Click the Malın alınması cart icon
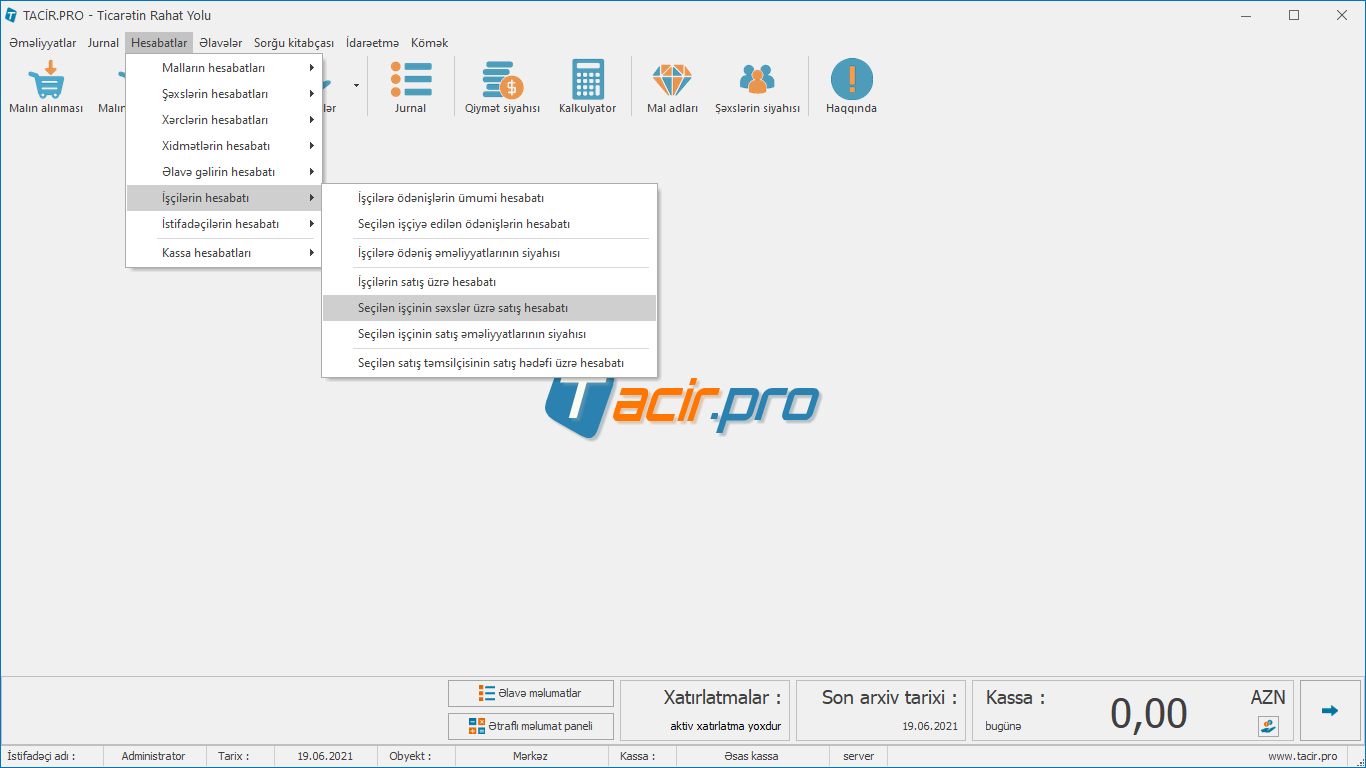1366x768 pixels. point(46,80)
